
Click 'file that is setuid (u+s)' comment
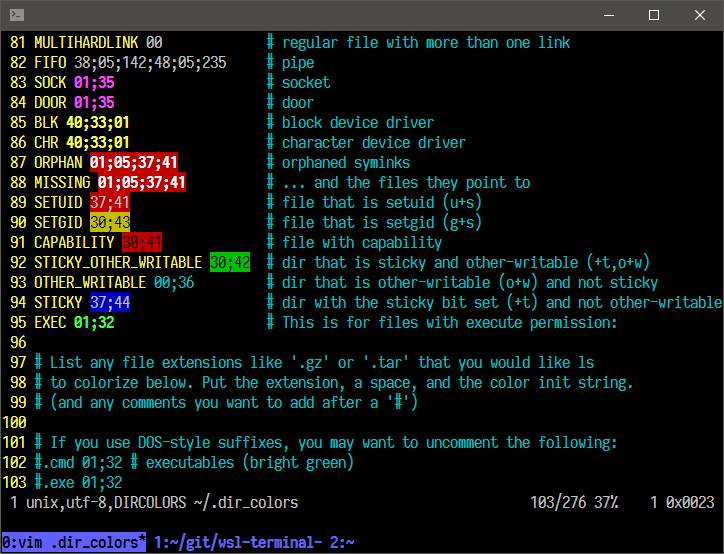coord(382,202)
